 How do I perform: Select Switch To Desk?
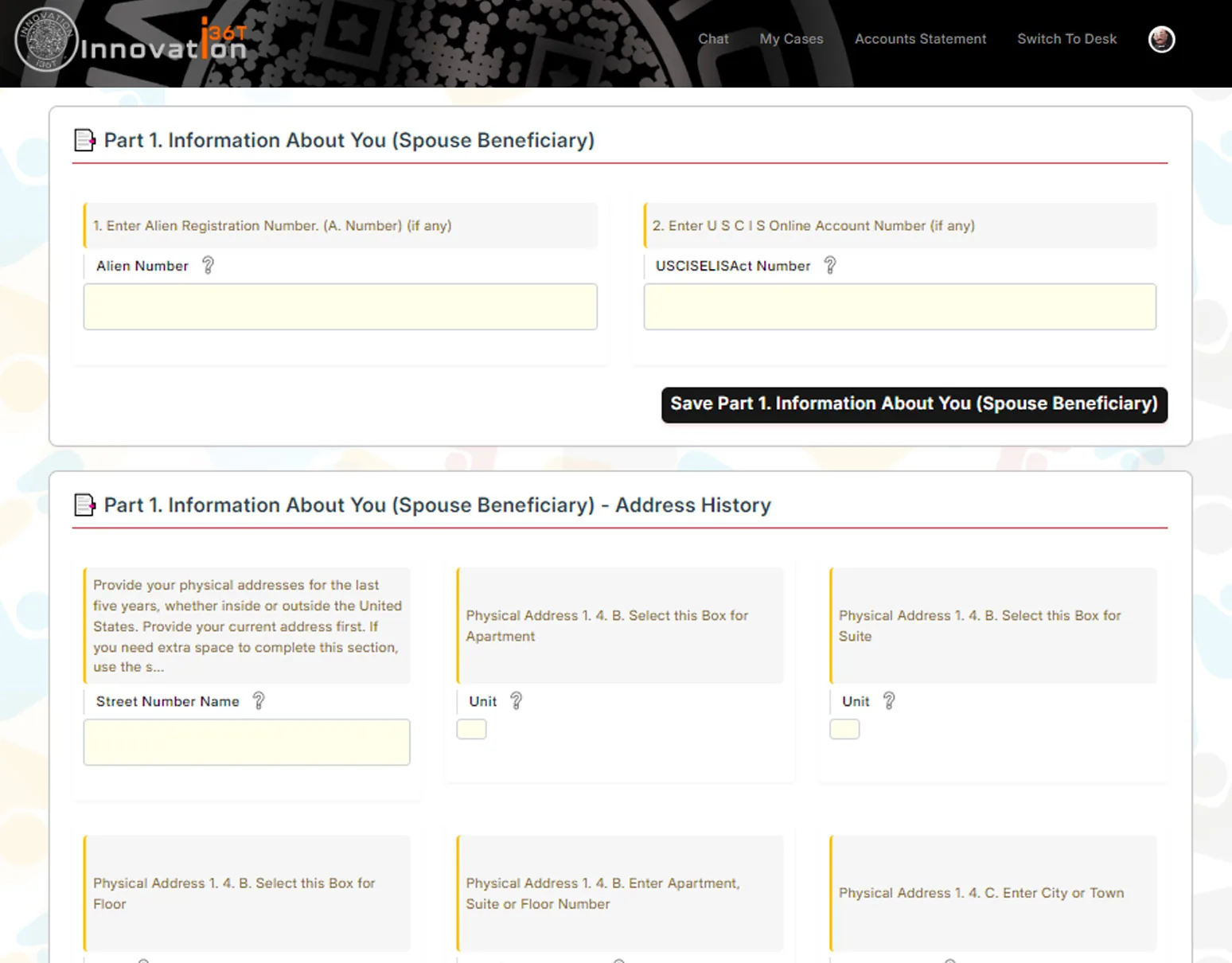tap(1066, 39)
